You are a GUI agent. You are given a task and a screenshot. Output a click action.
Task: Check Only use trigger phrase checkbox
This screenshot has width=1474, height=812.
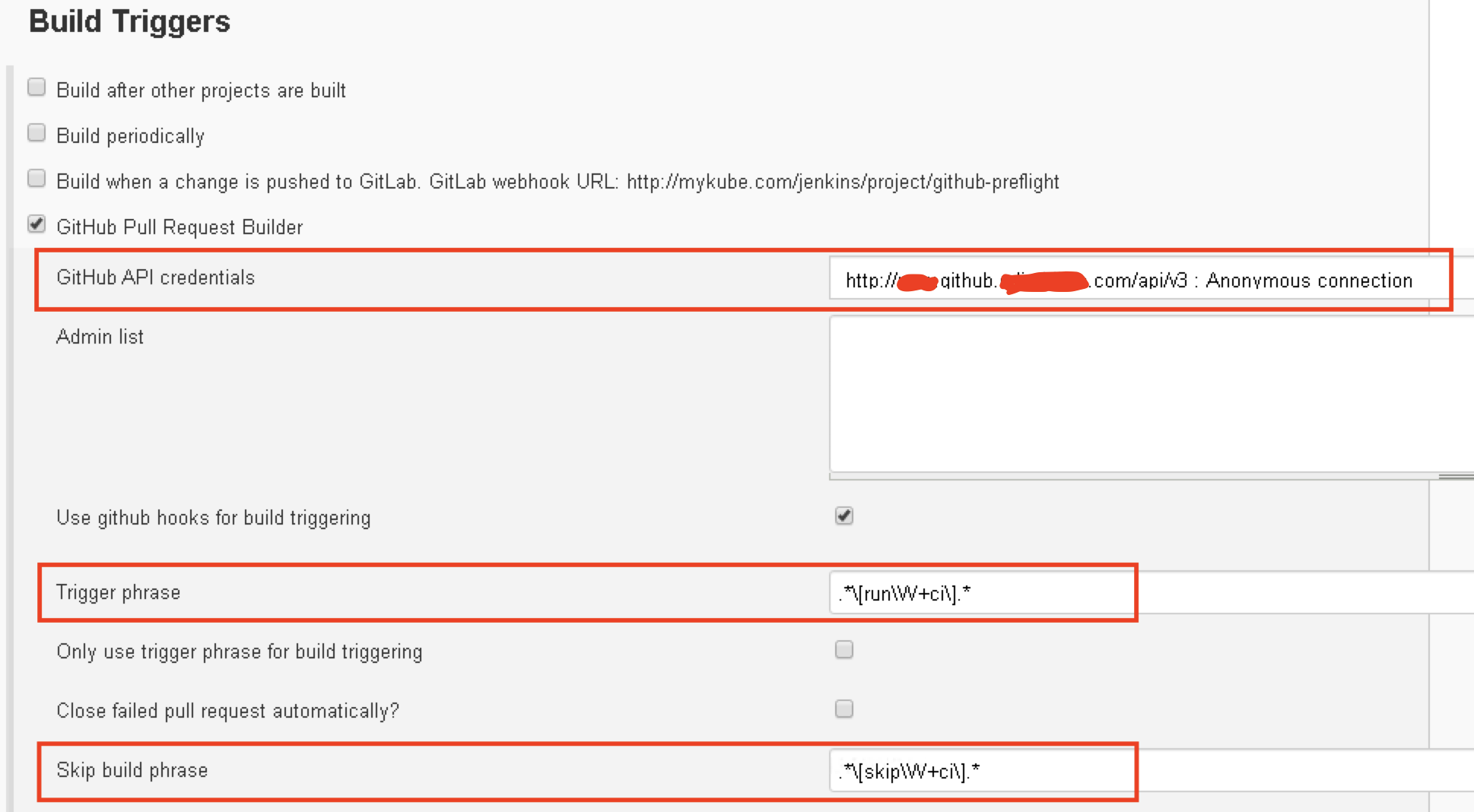coord(844,650)
